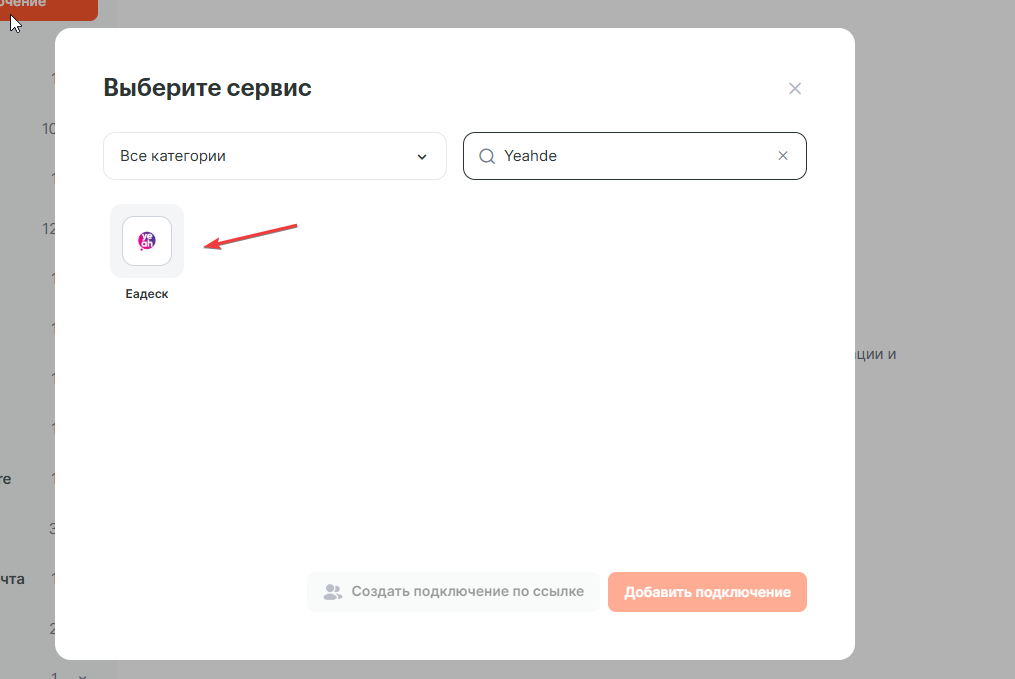Select the sidebar item ending in 'чта'
This screenshot has width=1015, height=679.
point(13,578)
